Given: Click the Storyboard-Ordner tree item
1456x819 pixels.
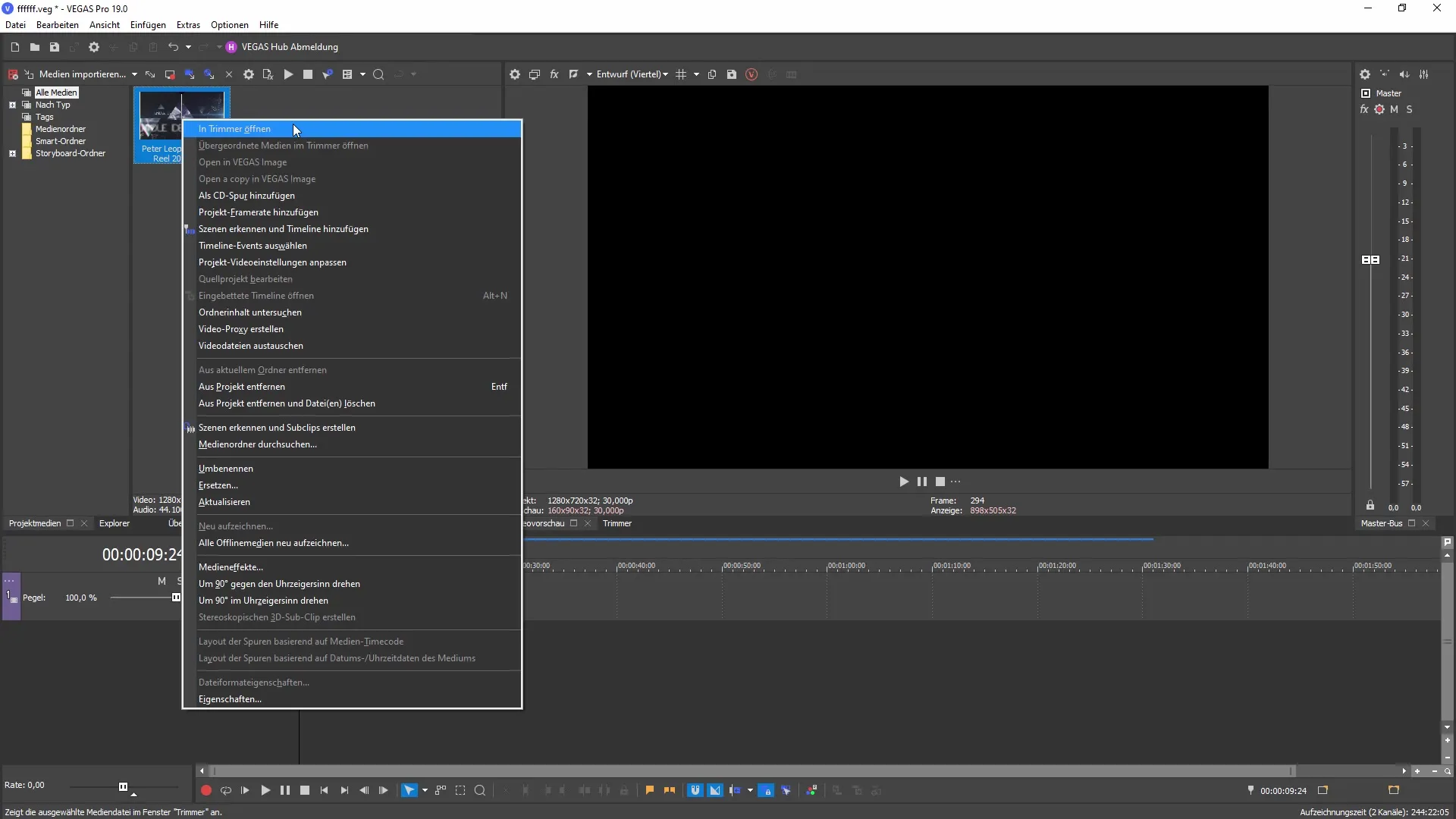Looking at the screenshot, I should coord(70,153).
